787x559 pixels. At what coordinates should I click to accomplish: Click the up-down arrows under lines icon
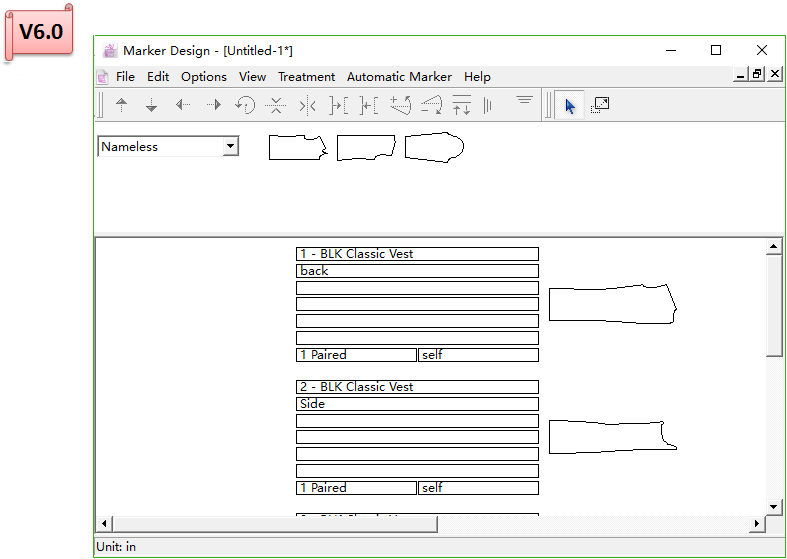click(462, 104)
